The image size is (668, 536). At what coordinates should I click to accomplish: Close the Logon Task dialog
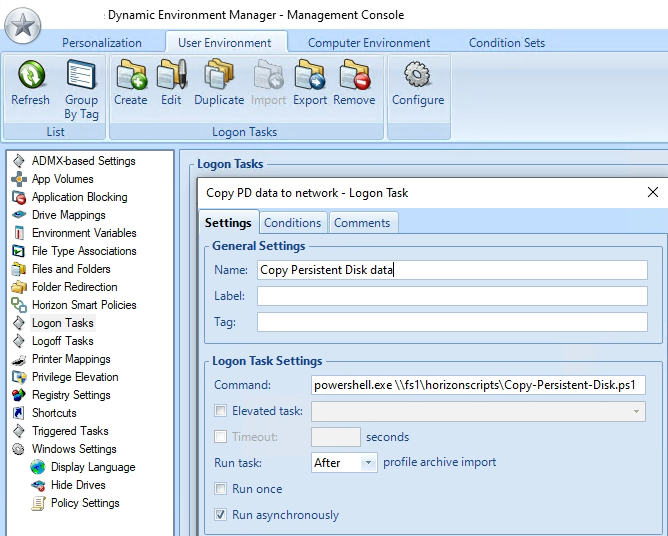pyautogui.click(x=653, y=192)
